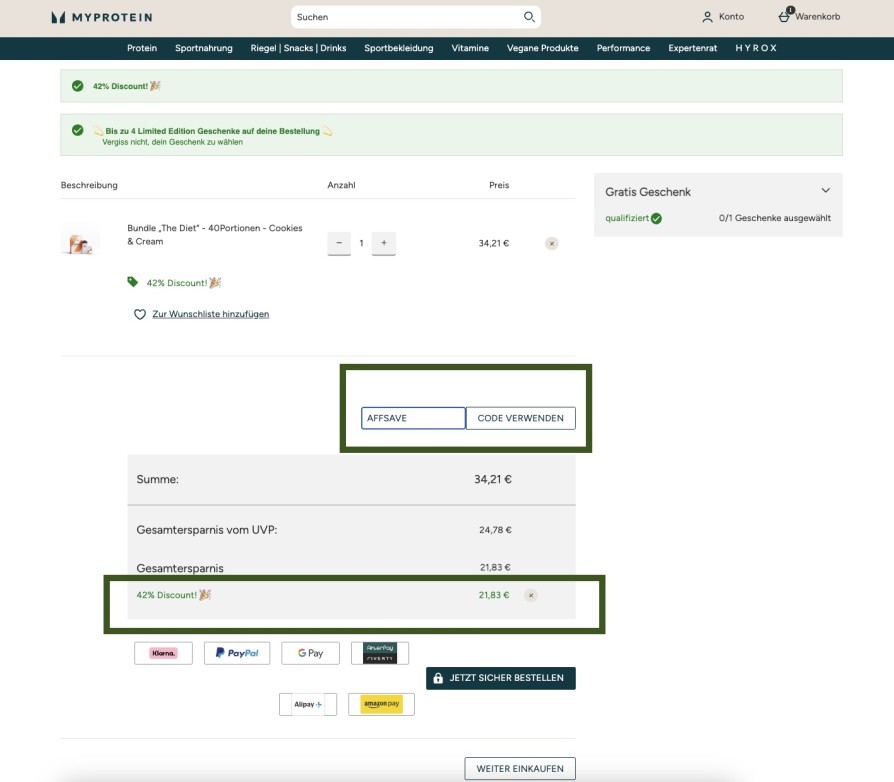The width and height of the screenshot is (894, 782).
Task: Open the Expertenrat menu
Action: coord(693,48)
